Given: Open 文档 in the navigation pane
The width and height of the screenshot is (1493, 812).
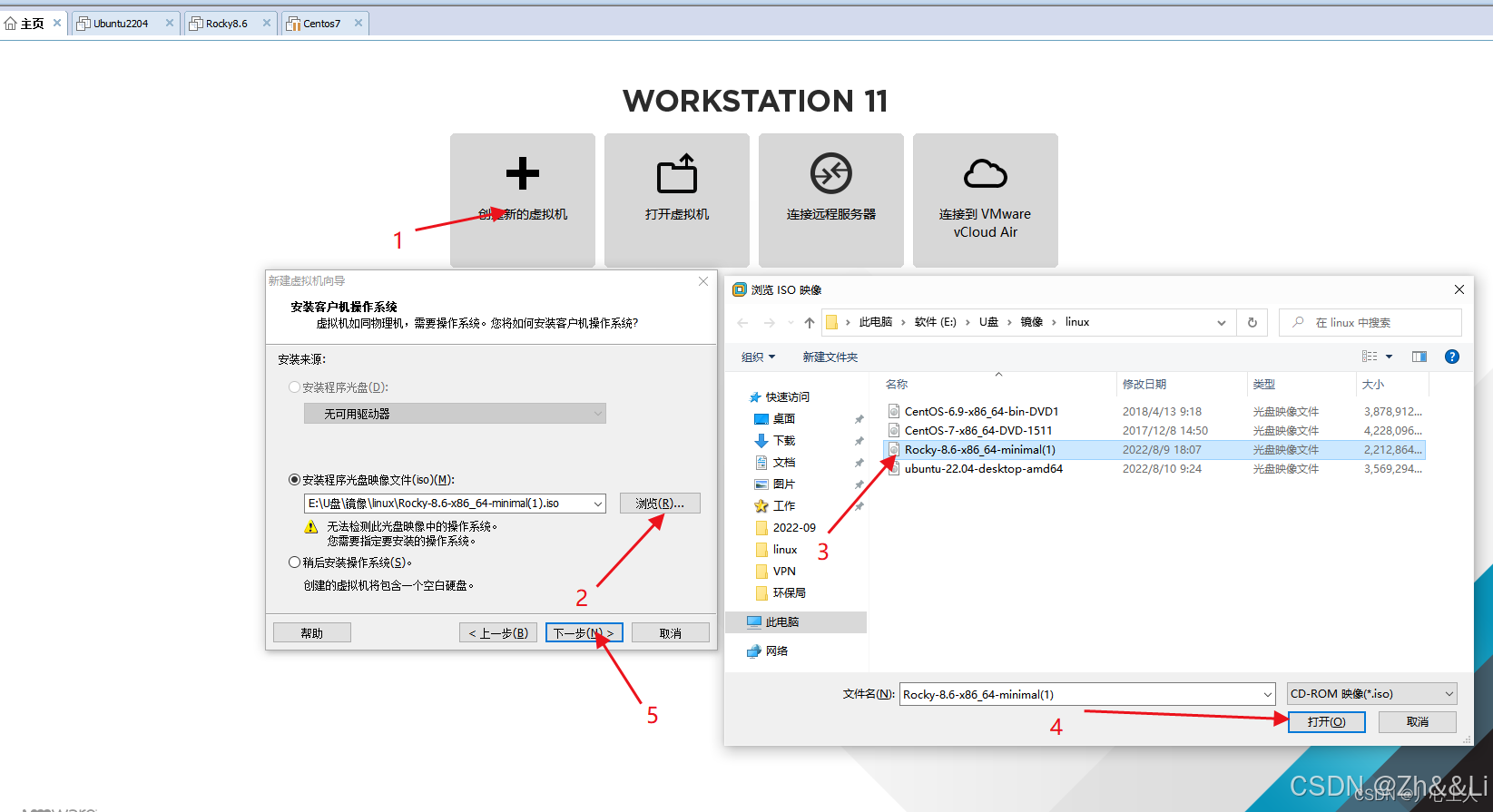Looking at the screenshot, I should (x=784, y=463).
